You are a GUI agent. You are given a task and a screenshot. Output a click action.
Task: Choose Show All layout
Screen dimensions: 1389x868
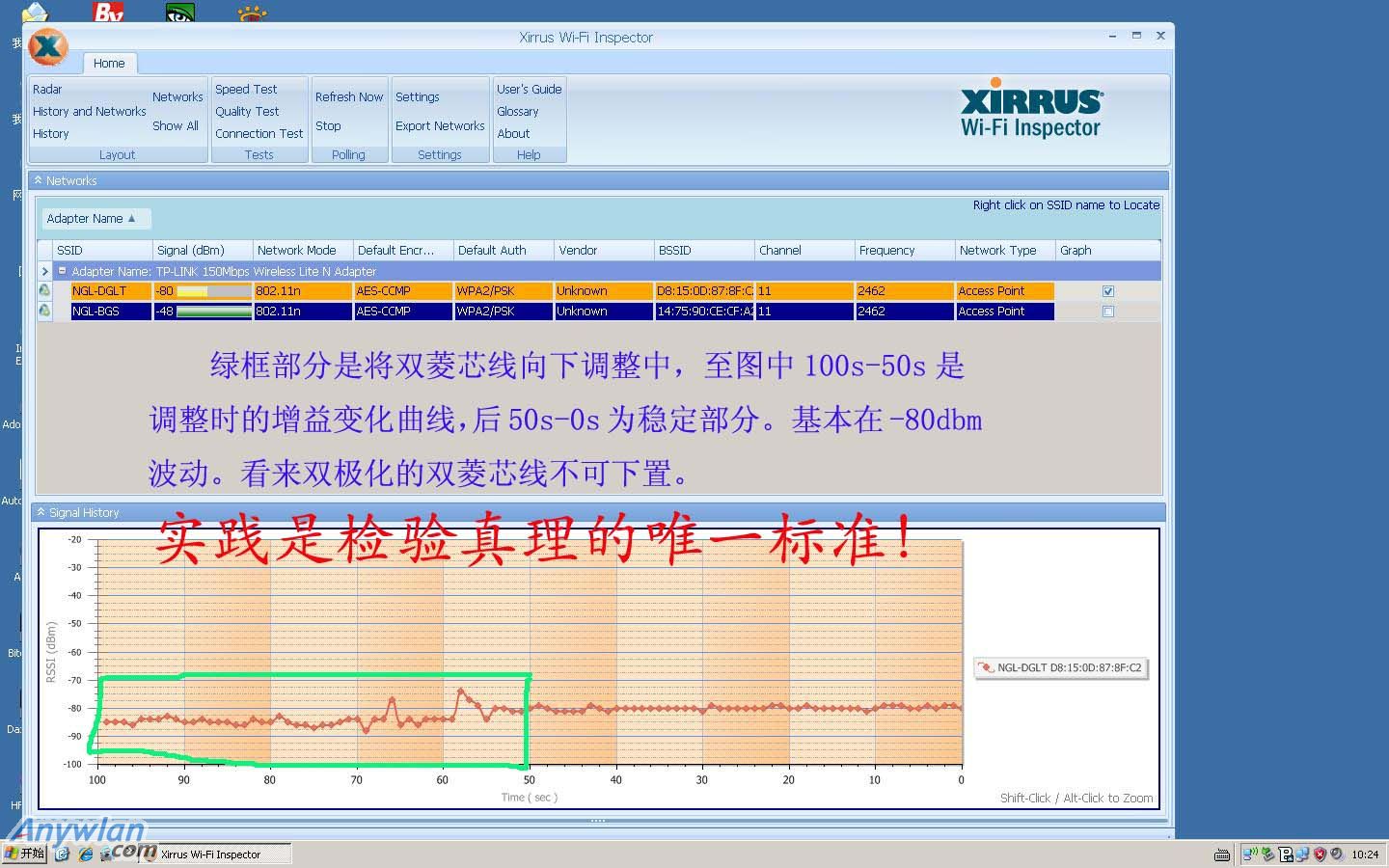pos(176,125)
